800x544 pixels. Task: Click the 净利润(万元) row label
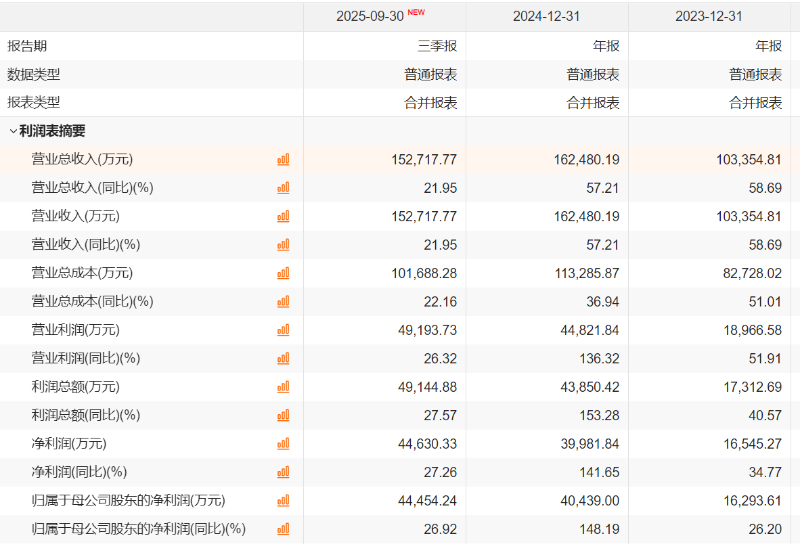point(69,443)
